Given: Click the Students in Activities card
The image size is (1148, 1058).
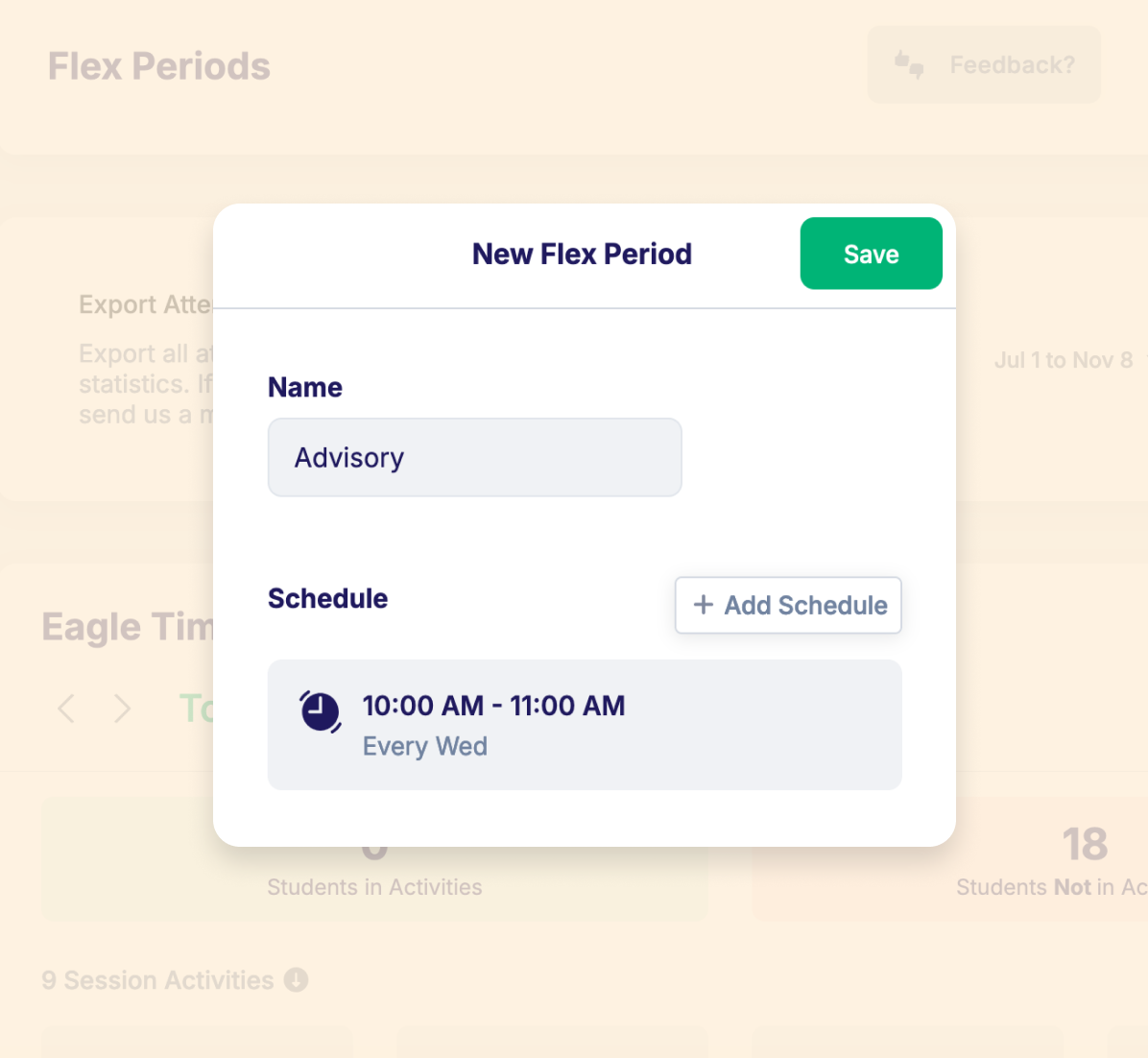Looking at the screenshot, I should [x=374, y=859].
